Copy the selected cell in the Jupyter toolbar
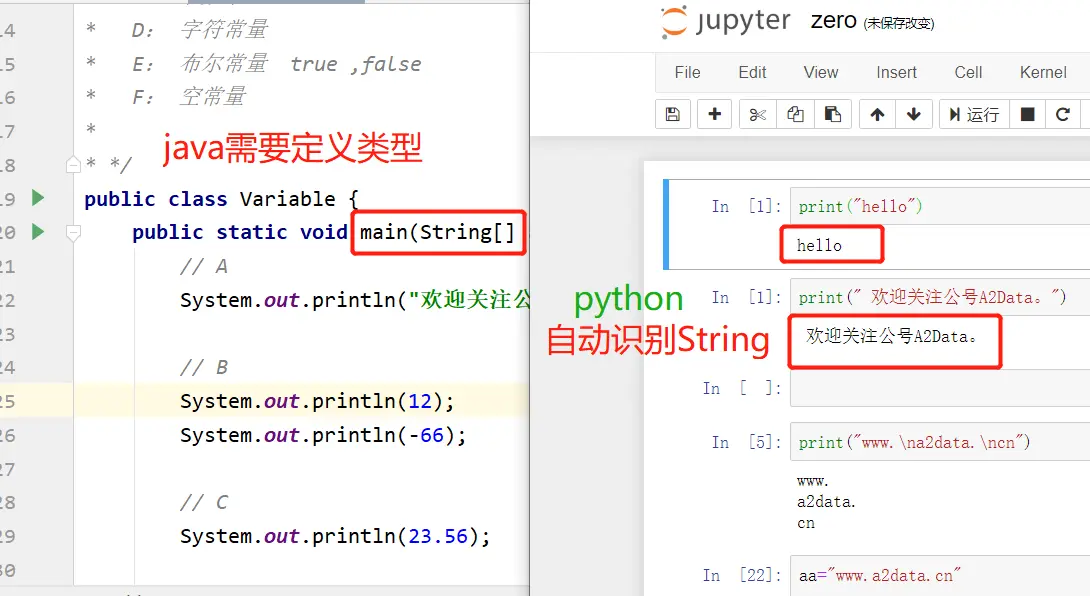1090x596 pixels. 795,114
